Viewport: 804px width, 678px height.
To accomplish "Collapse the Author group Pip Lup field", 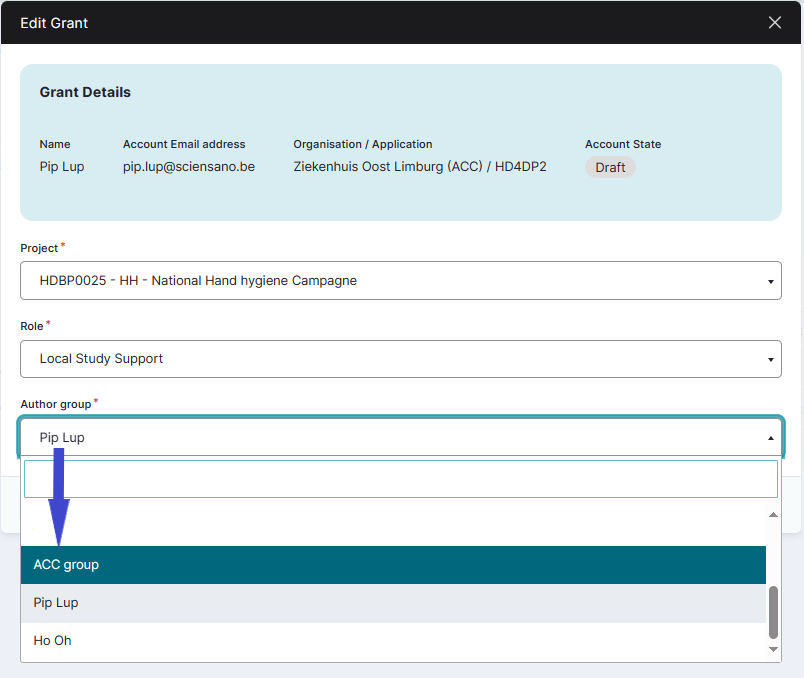I will pos(400,437).
